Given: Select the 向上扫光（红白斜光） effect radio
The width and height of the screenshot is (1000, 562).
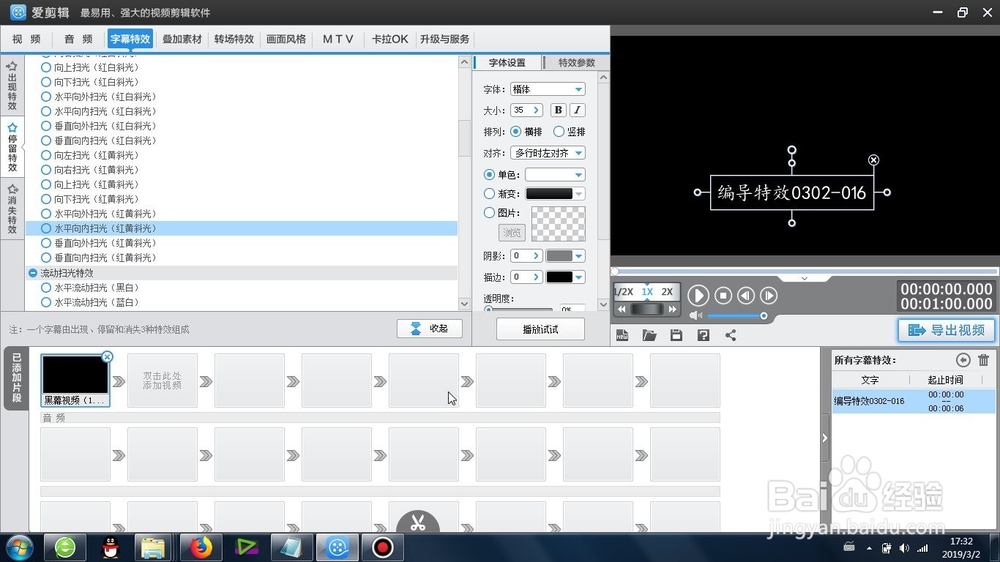Looking at the screenshot, I should click(46, 67).
